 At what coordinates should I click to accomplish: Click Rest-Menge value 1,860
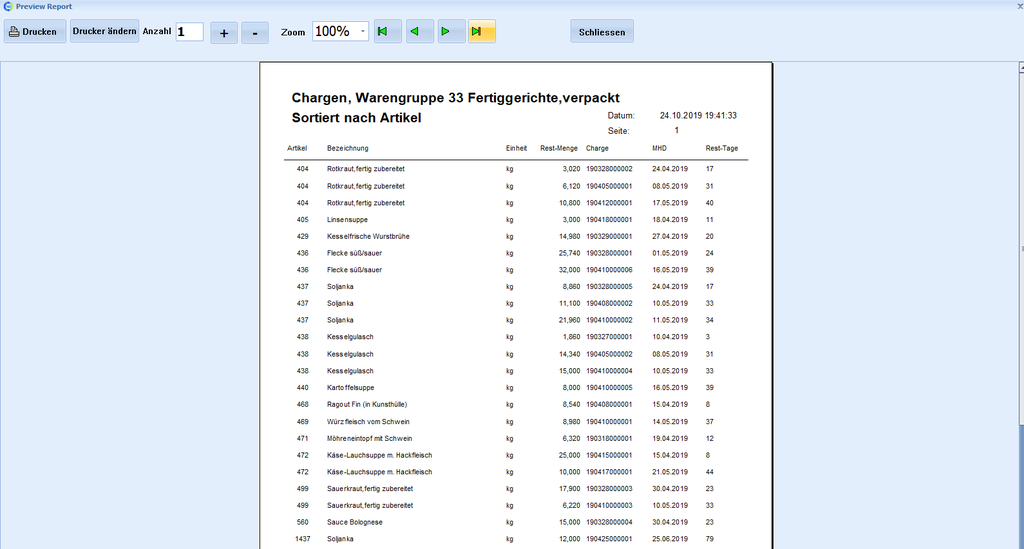[x=571, y=337]
